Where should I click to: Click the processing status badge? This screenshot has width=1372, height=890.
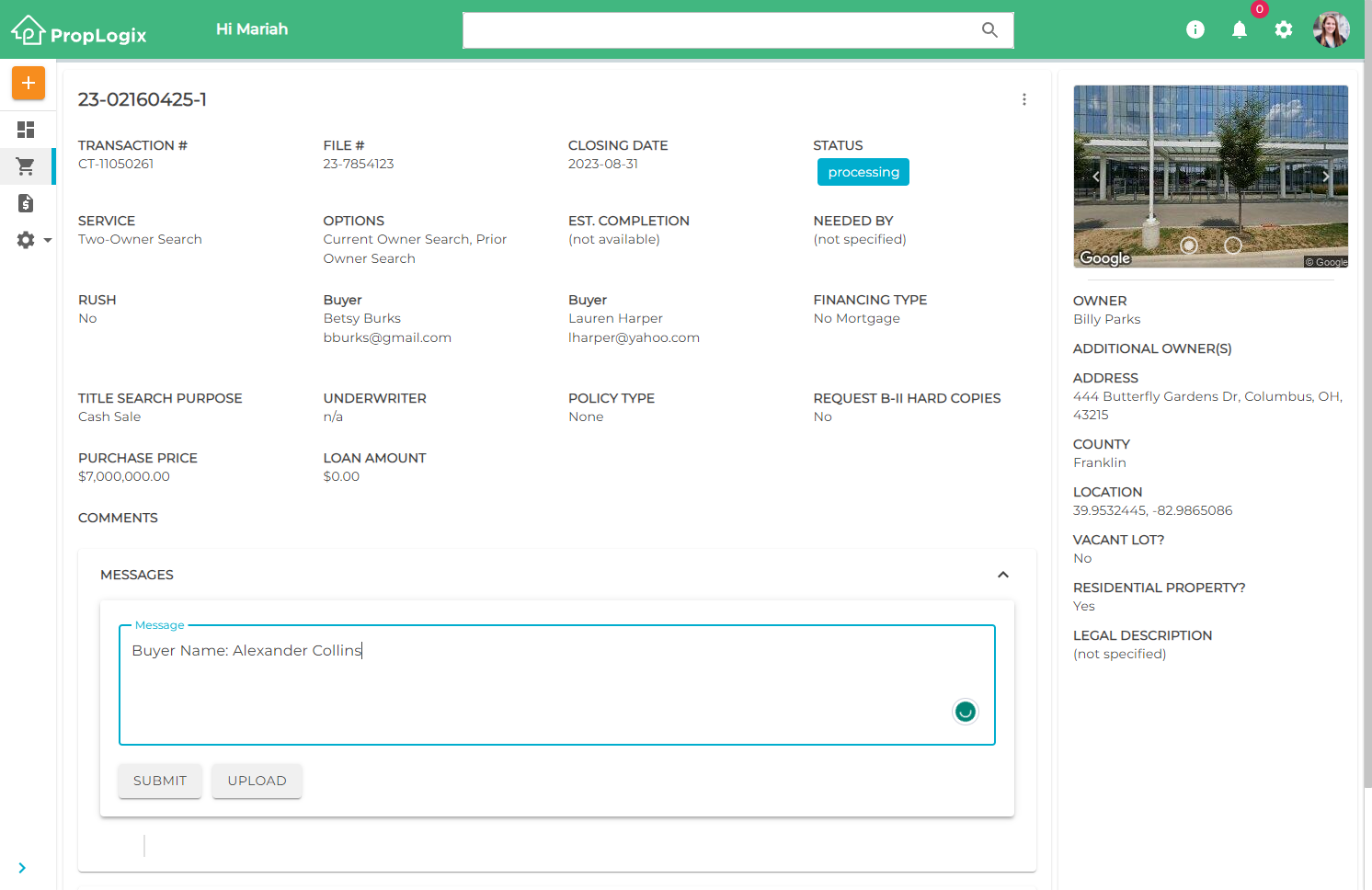pos(863,172)
